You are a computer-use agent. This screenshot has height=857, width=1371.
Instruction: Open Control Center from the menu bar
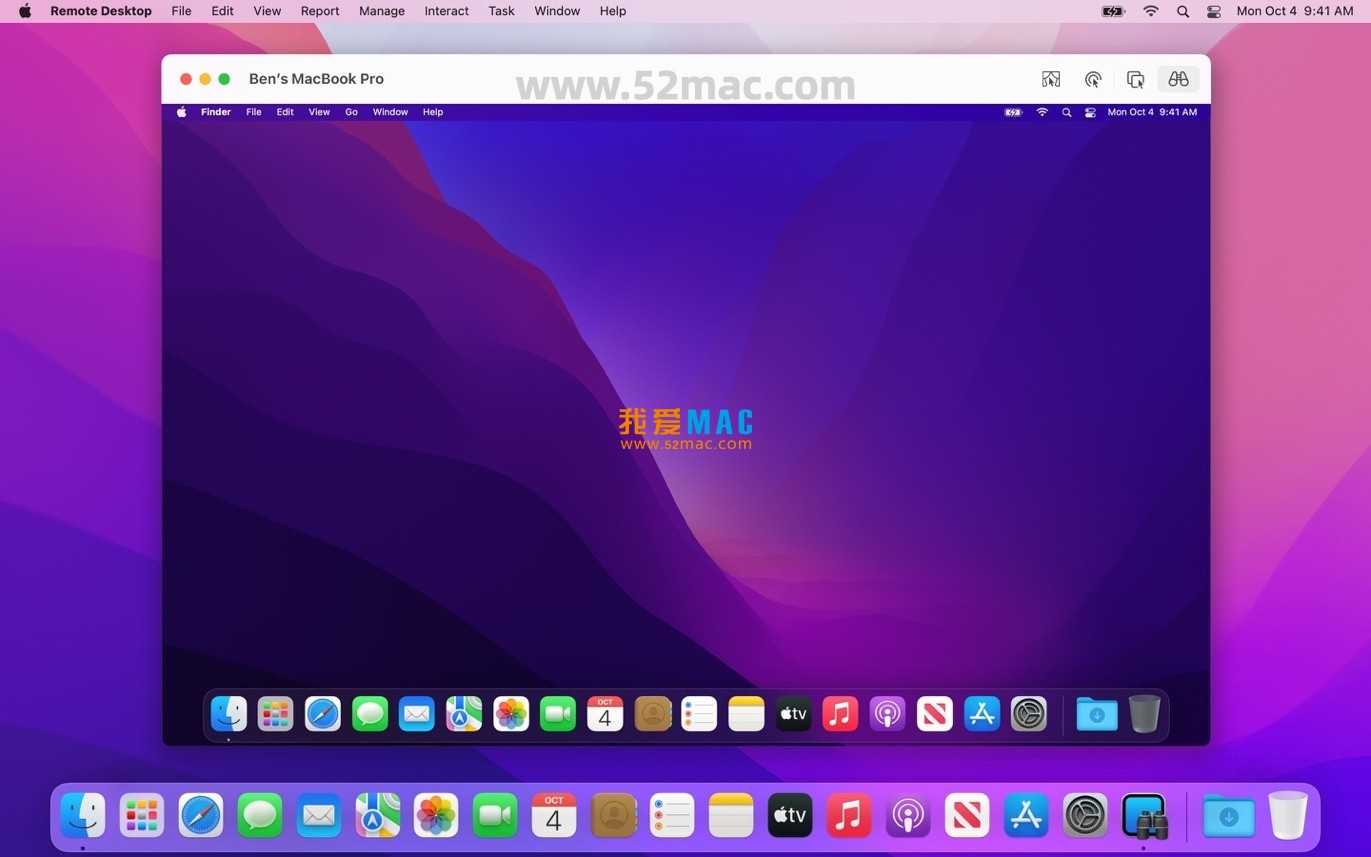point(1213,11)
